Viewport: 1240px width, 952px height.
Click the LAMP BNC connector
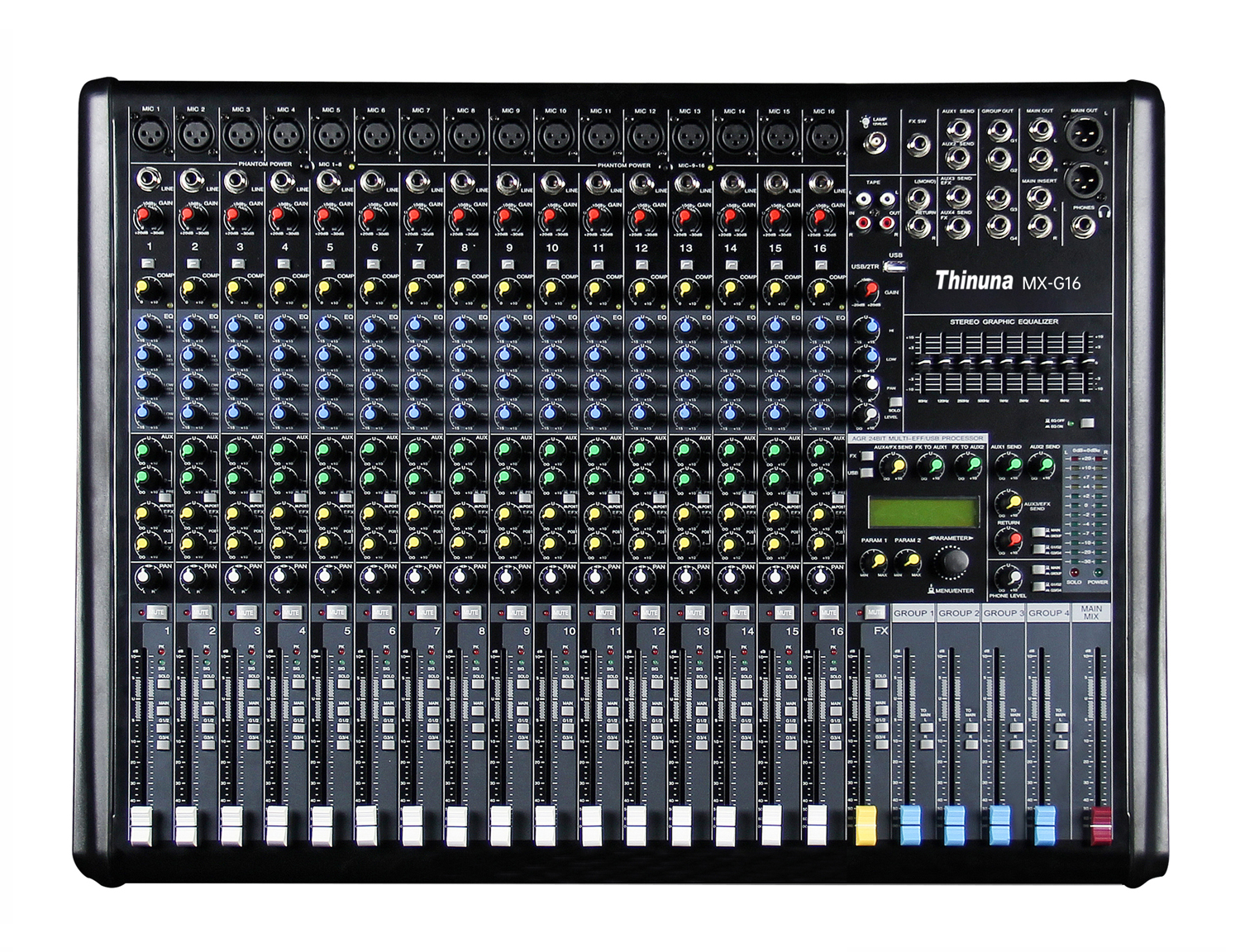(x=875, y=143)
